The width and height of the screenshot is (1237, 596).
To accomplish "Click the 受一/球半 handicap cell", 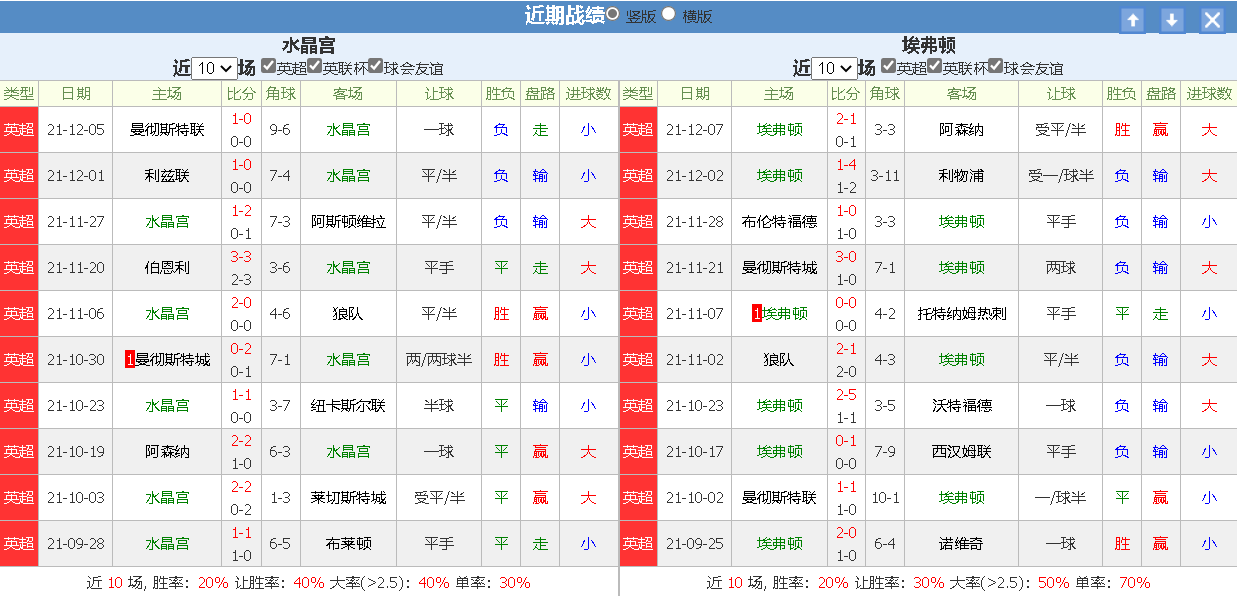I will [x=1061, y=175].
